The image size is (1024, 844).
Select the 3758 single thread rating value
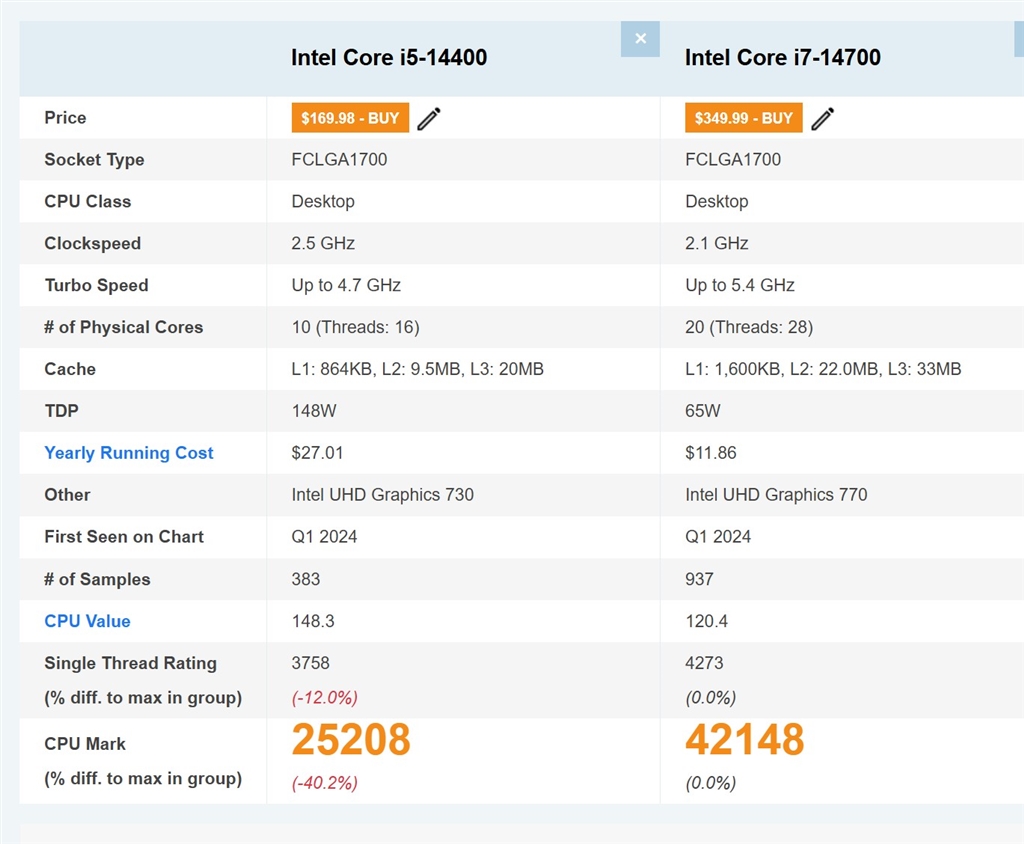pyautogui.click(x=311, y=663)
